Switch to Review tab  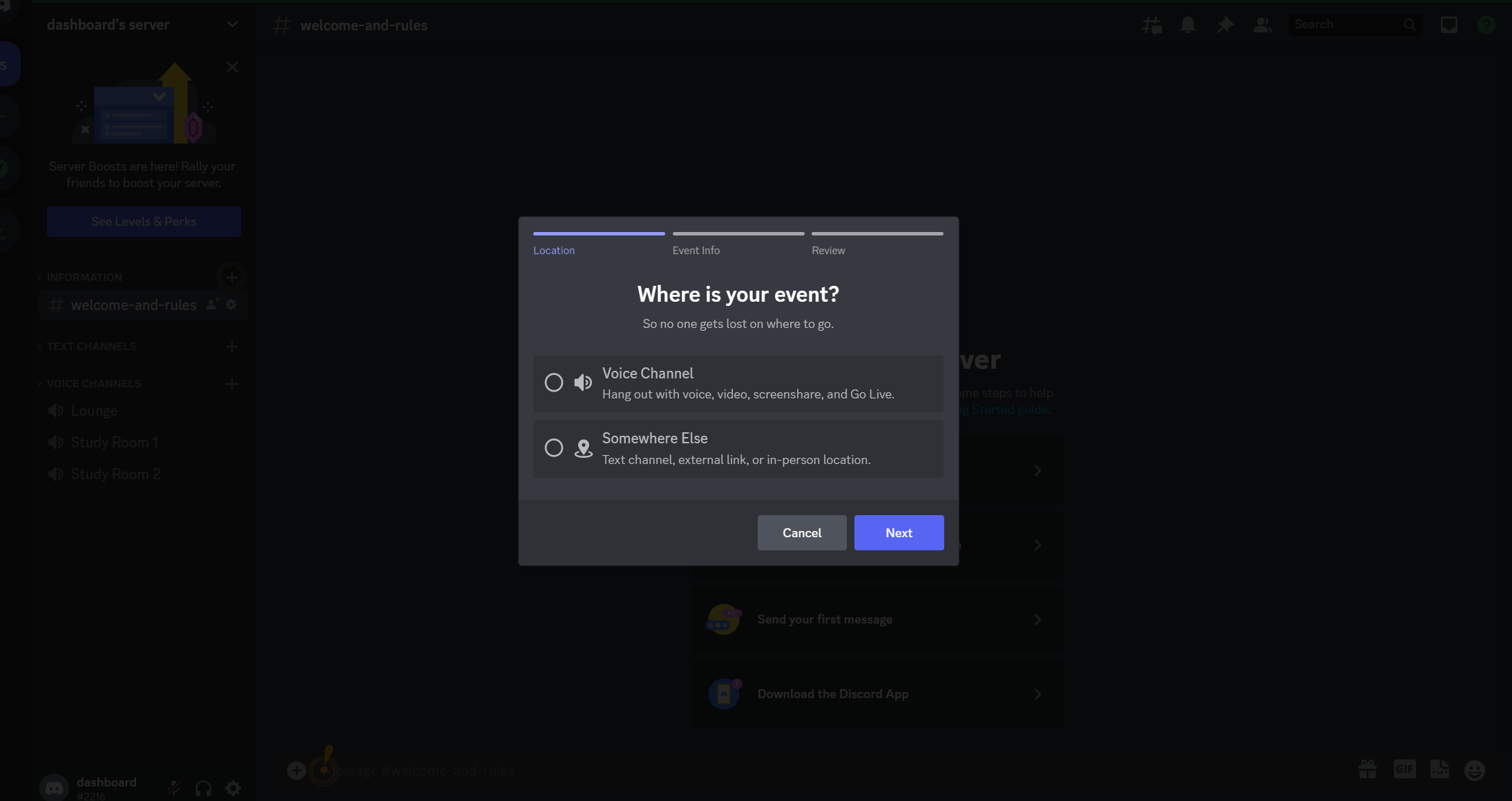pos(828,250)
